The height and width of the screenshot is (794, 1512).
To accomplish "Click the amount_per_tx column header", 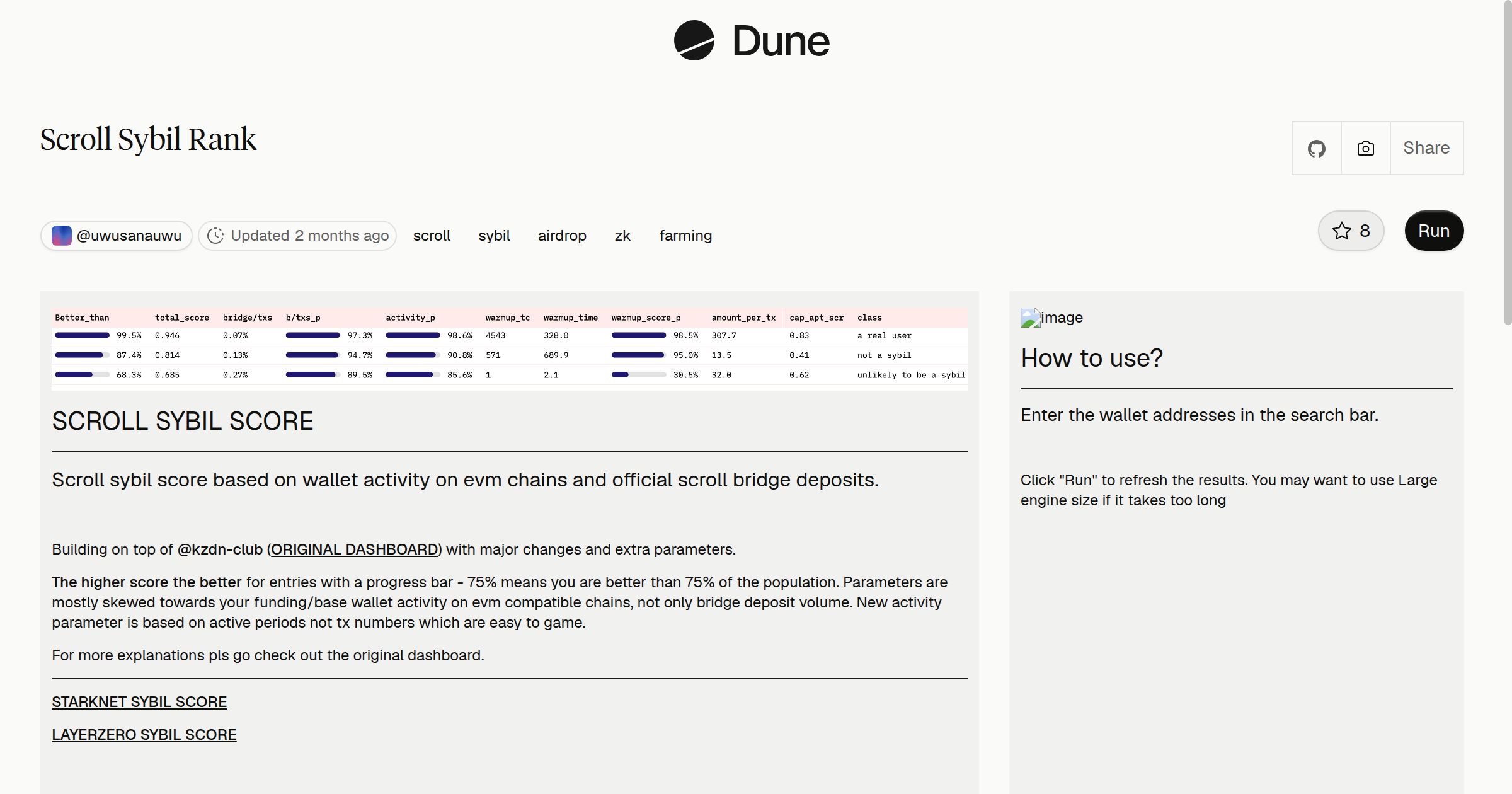I will coord(743,318).
